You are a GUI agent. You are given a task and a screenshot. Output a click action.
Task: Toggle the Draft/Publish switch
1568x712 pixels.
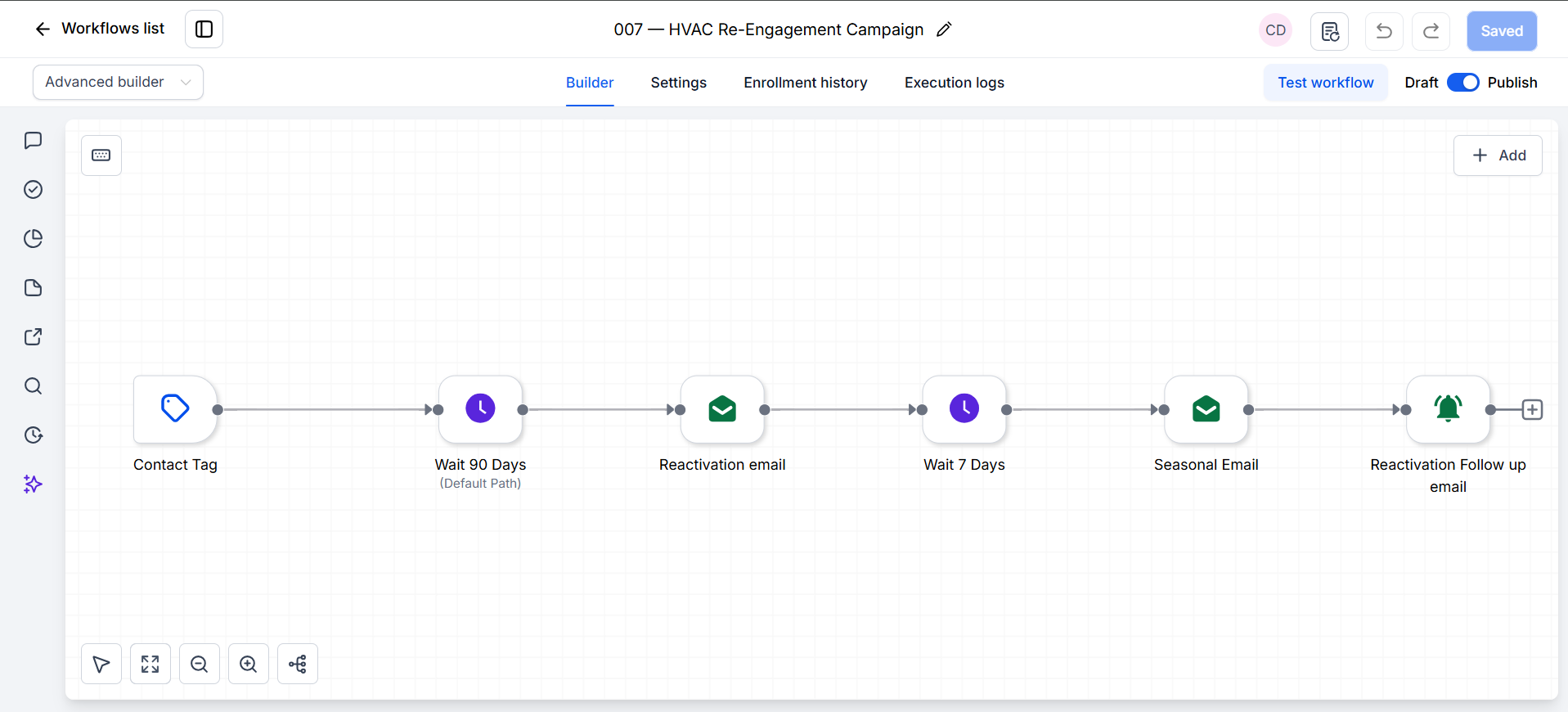pyautogui.click(x=1463, y=83)
